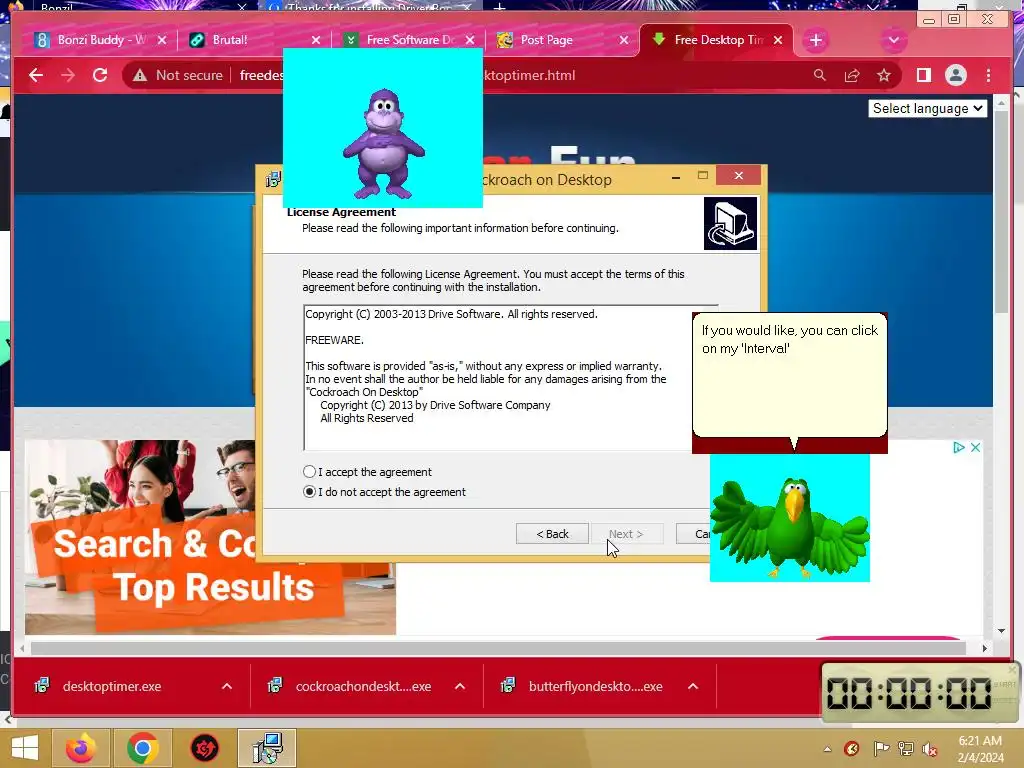
Task: Bookmark this page with the star
Action: 884,75
